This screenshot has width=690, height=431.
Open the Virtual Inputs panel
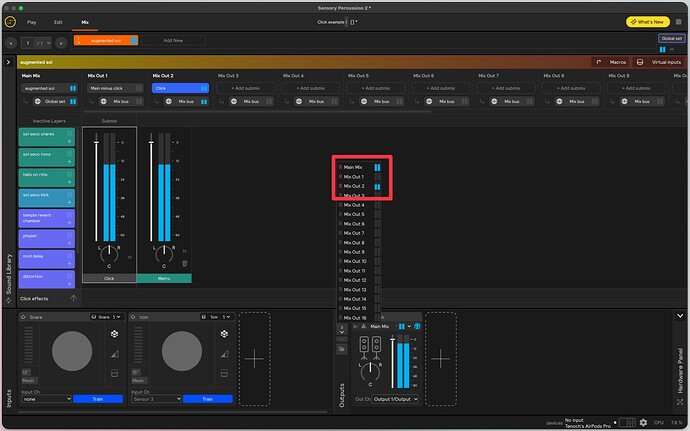click(x=659, y=62)
